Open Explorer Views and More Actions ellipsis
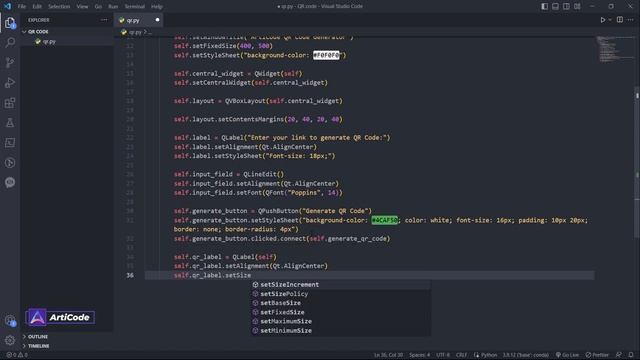Screen dimensions: 640x360 point(104,20)
